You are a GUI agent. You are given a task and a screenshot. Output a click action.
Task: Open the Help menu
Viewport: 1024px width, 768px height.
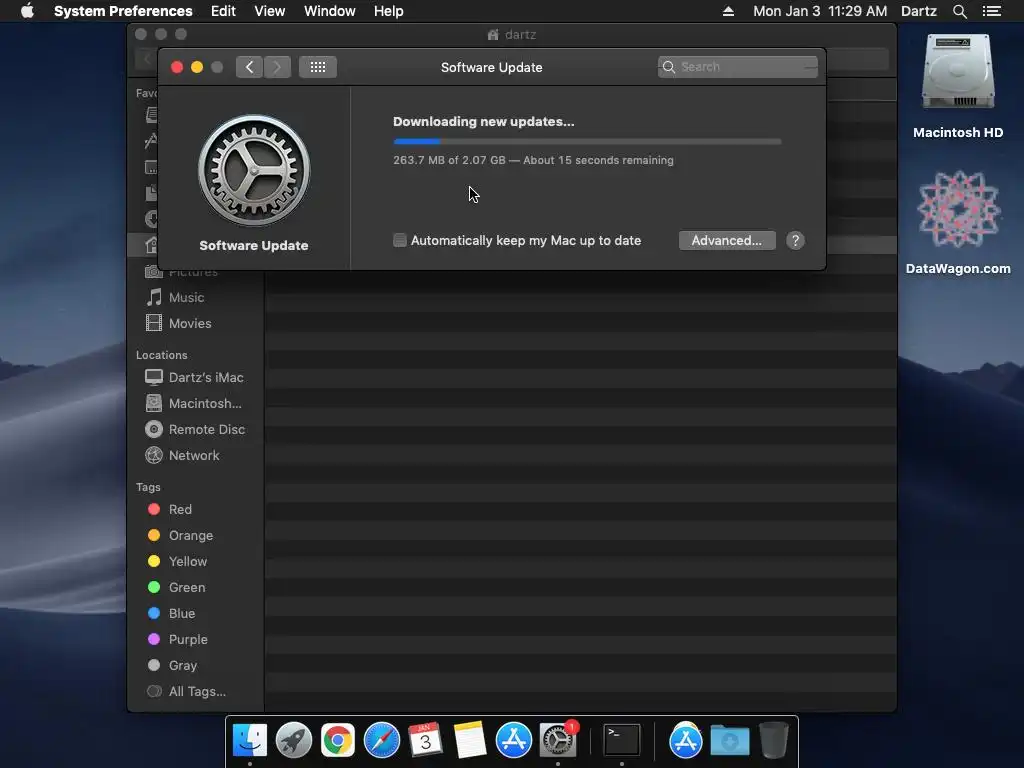(x=389, y=11)
